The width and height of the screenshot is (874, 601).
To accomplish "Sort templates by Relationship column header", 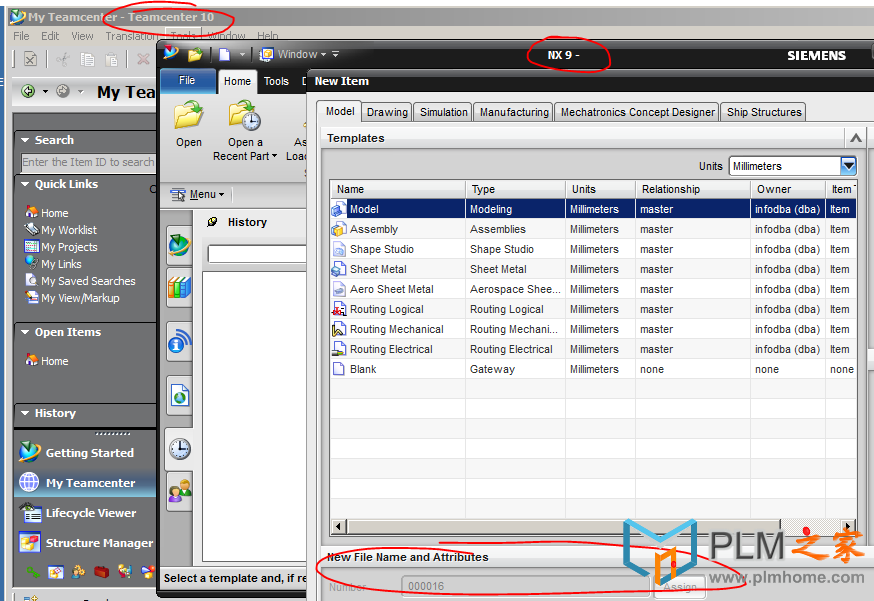I will coord(692,189).
